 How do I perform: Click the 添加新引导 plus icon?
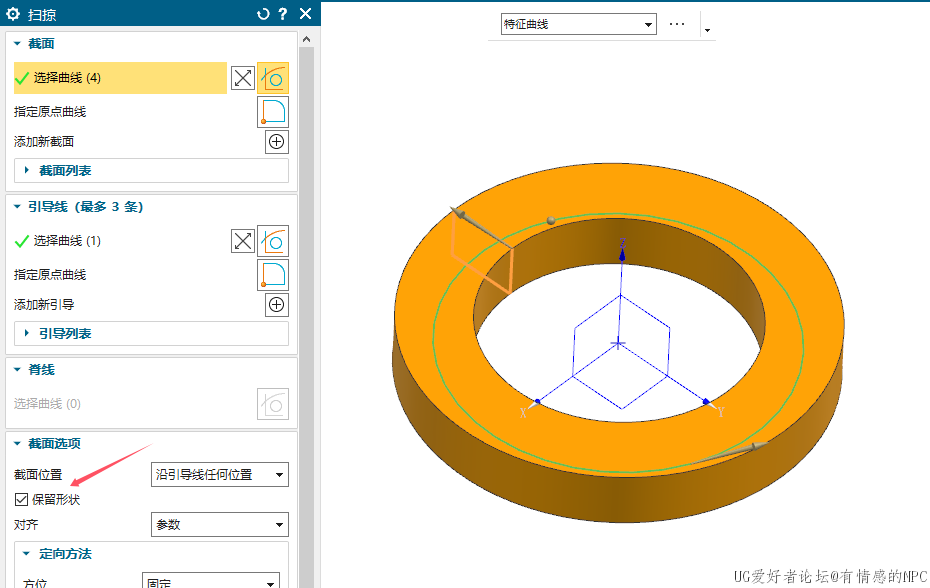(x=277, y=305)
